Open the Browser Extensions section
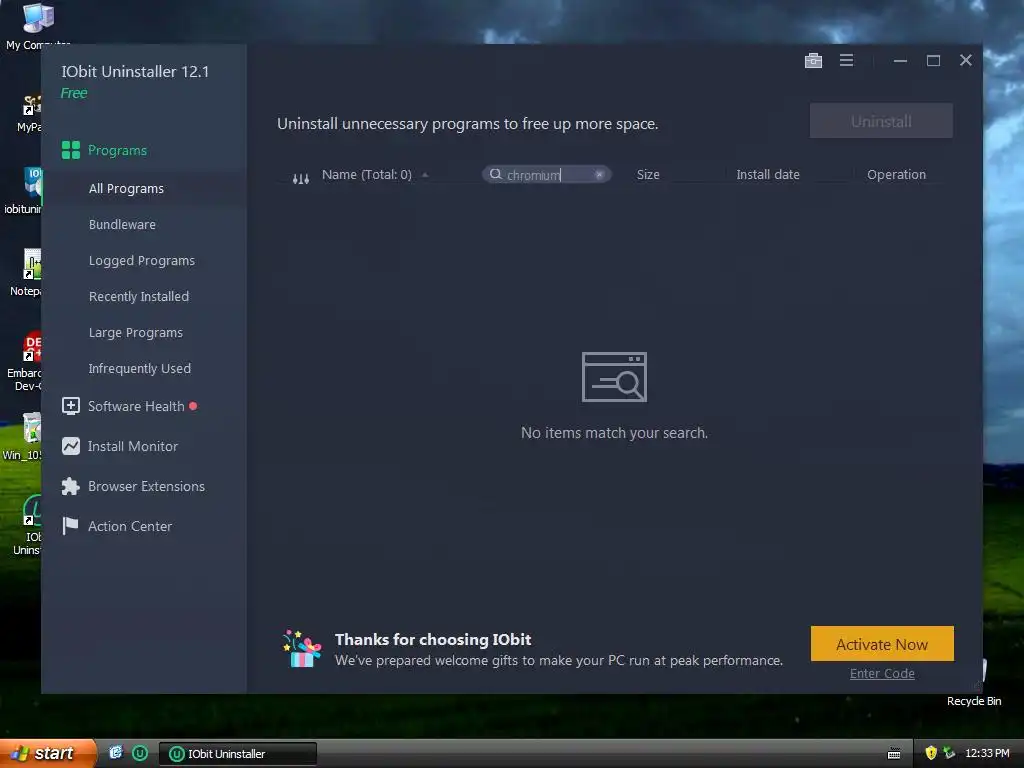 coord(146,487)
